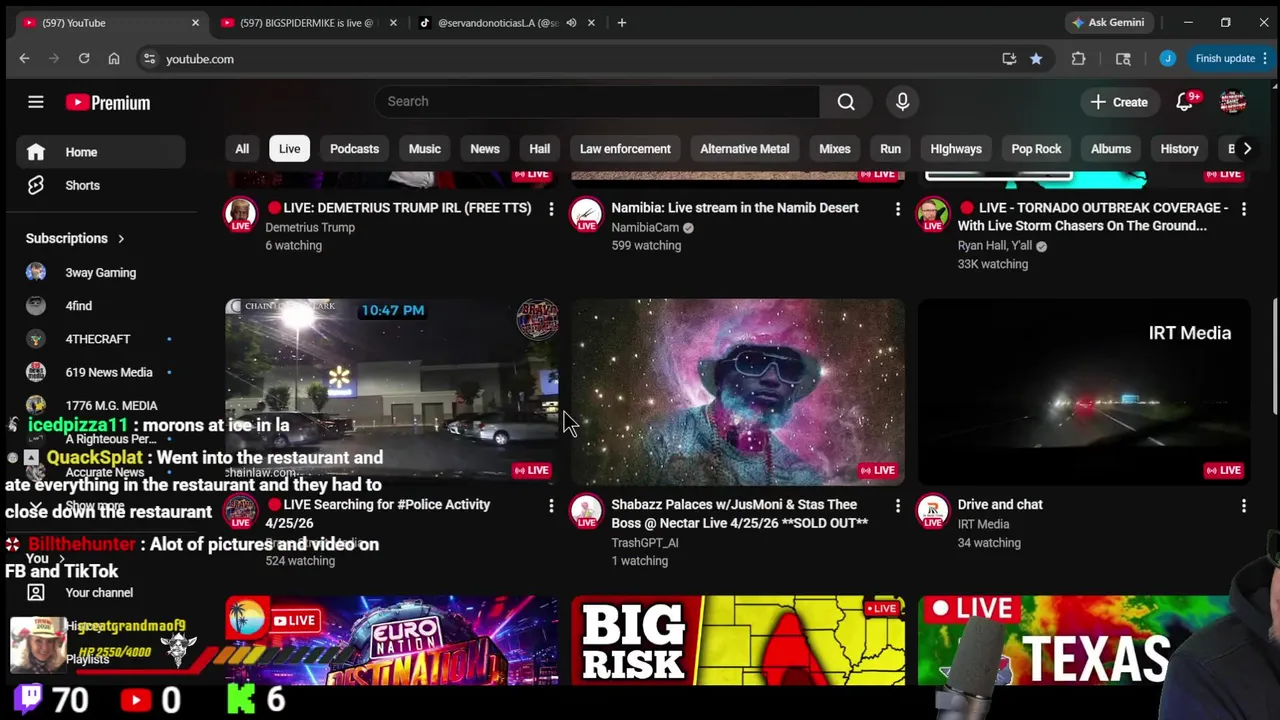
Task: Select the News filter chip
Action: 485,149
